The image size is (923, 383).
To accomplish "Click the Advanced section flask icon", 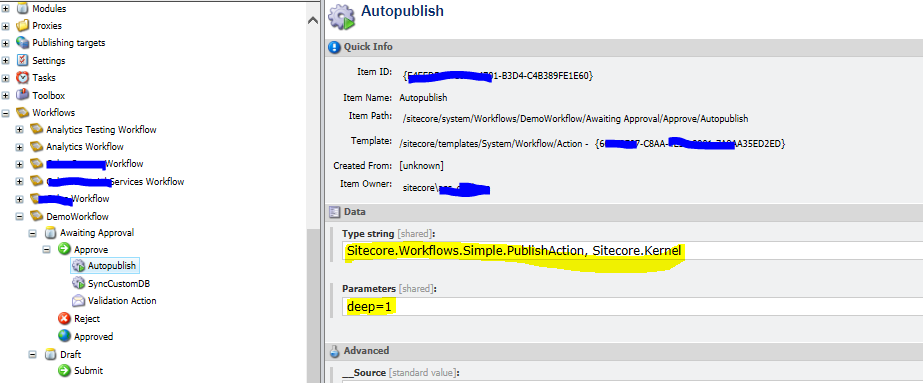I will point(334,351).
